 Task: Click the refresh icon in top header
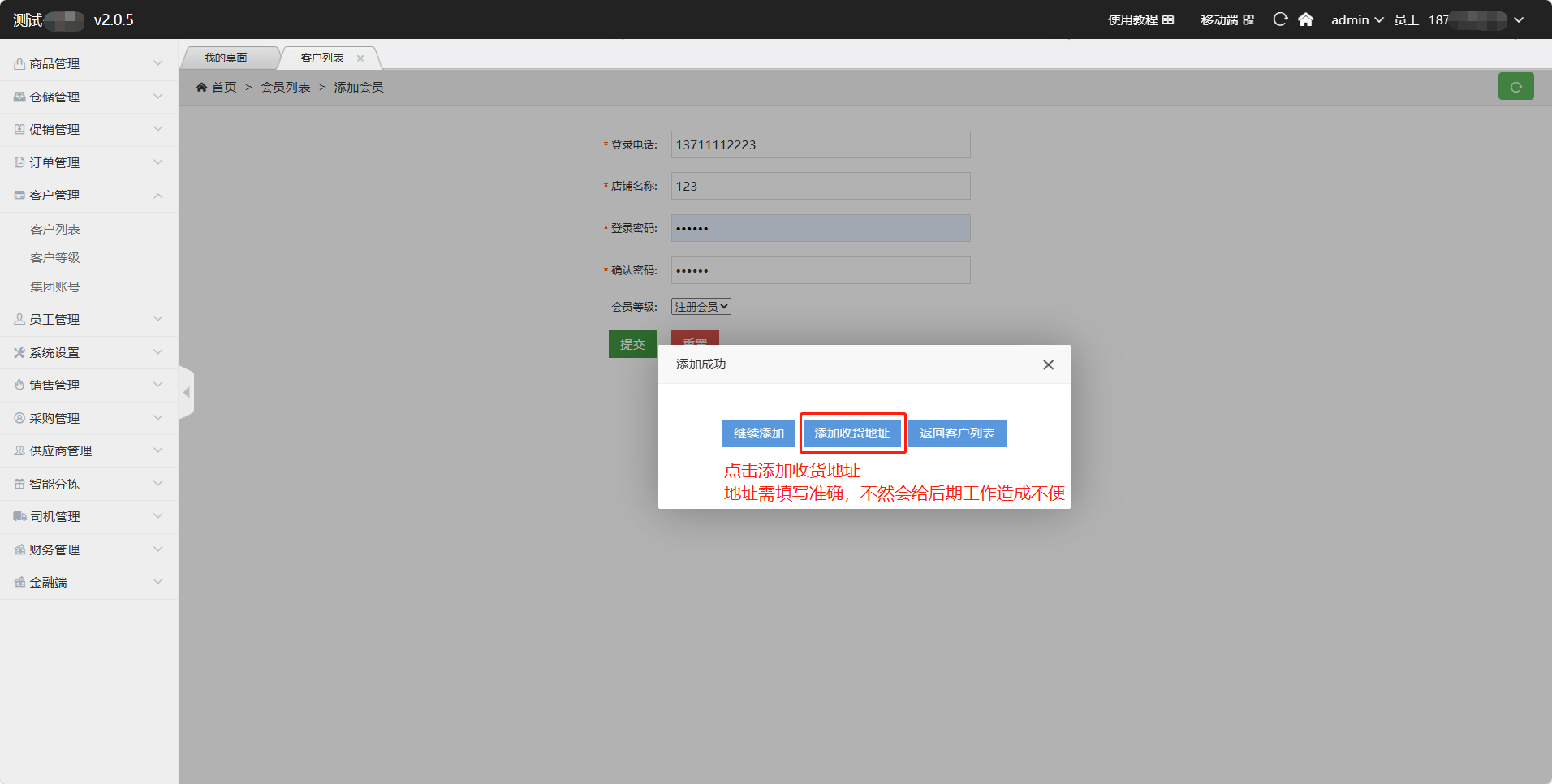[x=1280, y=19]
